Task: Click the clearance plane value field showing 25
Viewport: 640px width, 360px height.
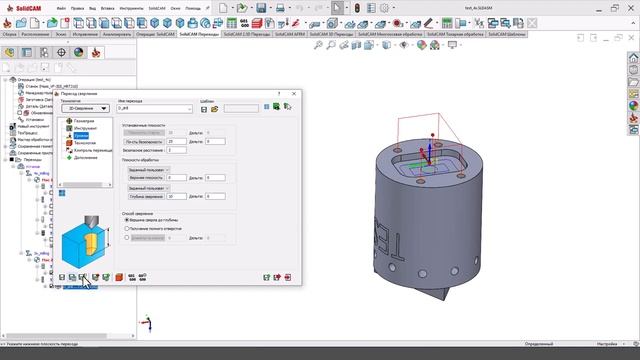Action: pyautogui.click(x=176, y=142)
